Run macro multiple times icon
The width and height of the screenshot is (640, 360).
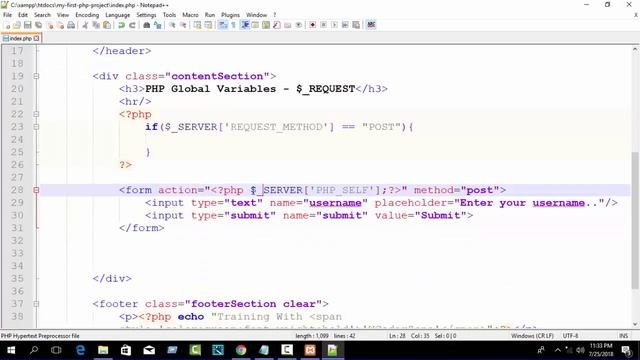(345, 25)
